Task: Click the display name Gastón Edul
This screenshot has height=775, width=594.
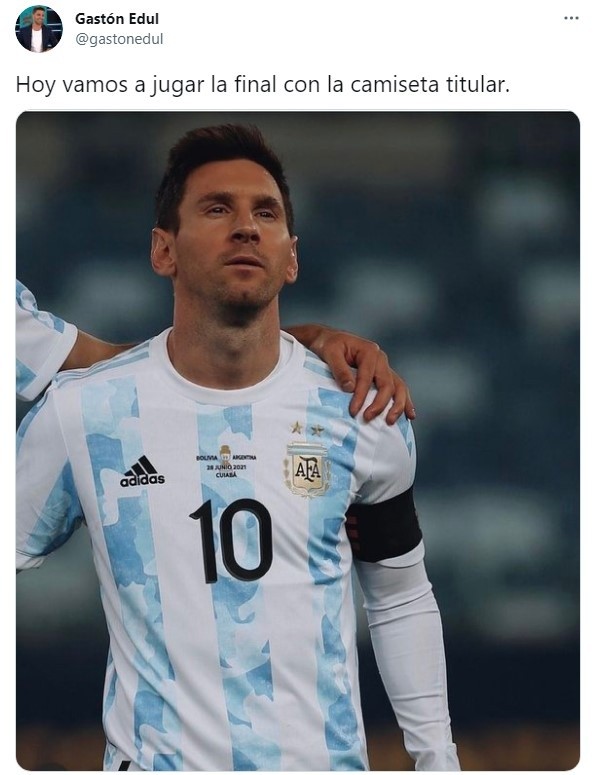Action: click(117, 19)
